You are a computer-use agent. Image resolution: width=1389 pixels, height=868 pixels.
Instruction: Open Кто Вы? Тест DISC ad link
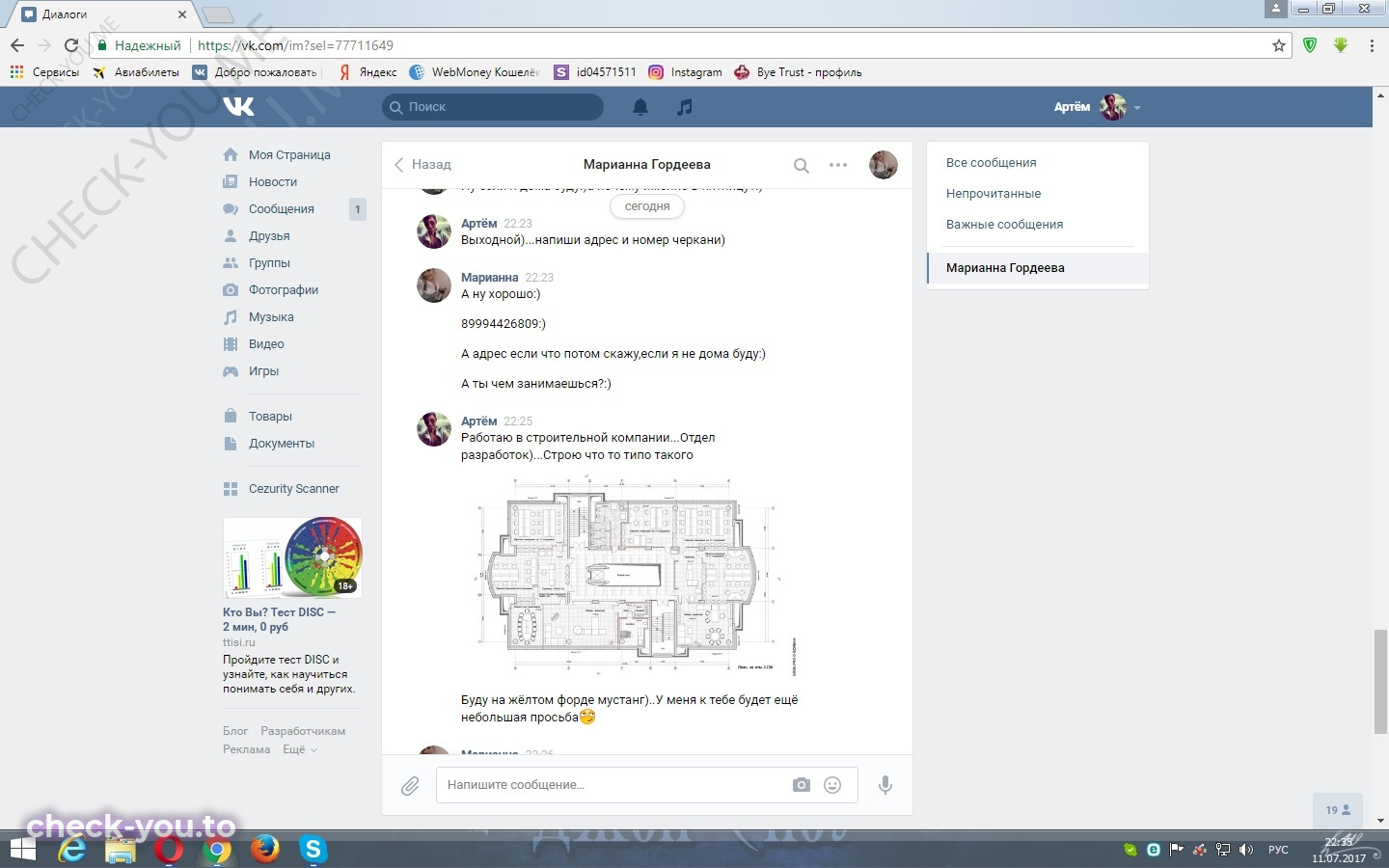point(279,619)
